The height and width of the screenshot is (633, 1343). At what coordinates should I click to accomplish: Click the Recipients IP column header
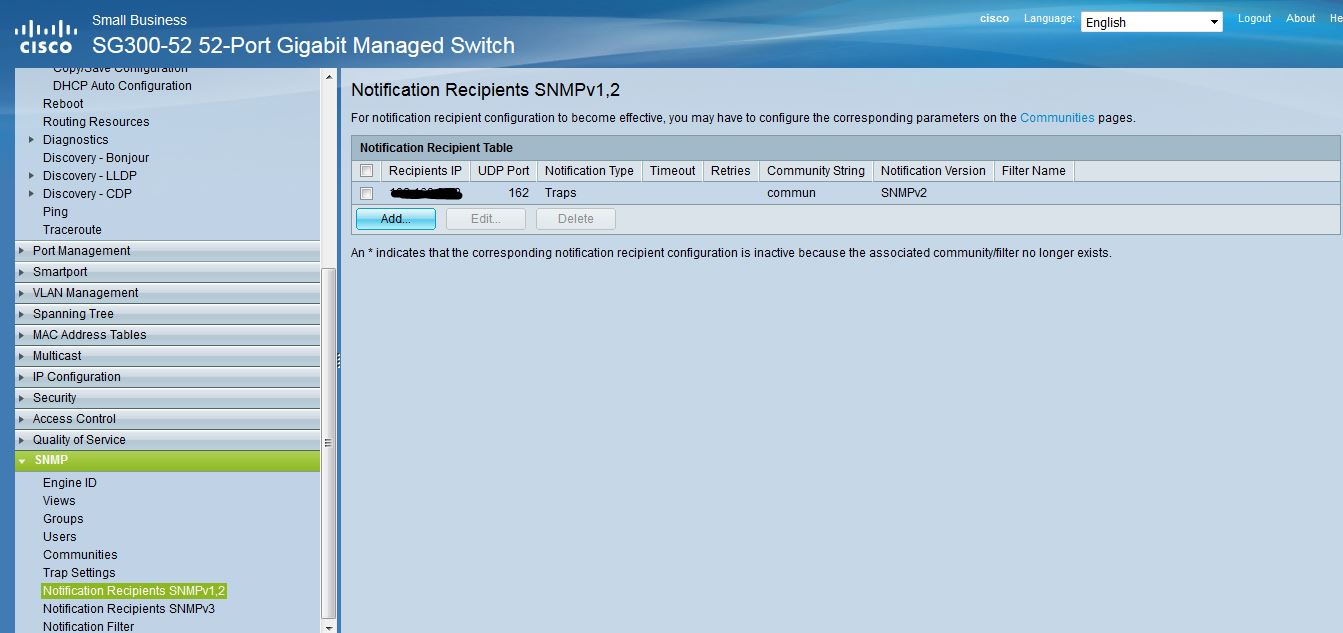click(425, 171)
